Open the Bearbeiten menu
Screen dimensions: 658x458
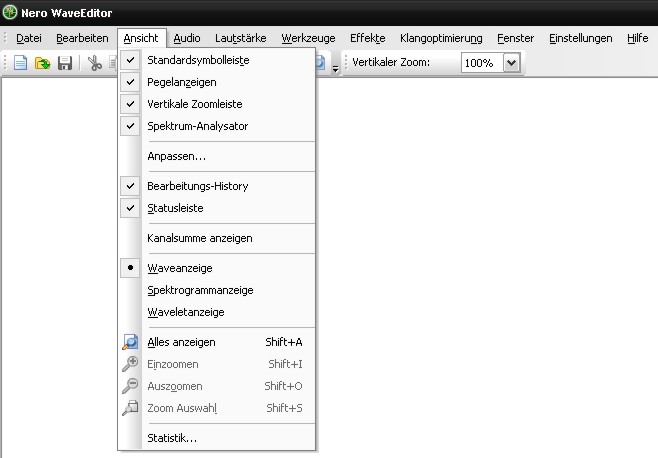[x=82, y=38]
